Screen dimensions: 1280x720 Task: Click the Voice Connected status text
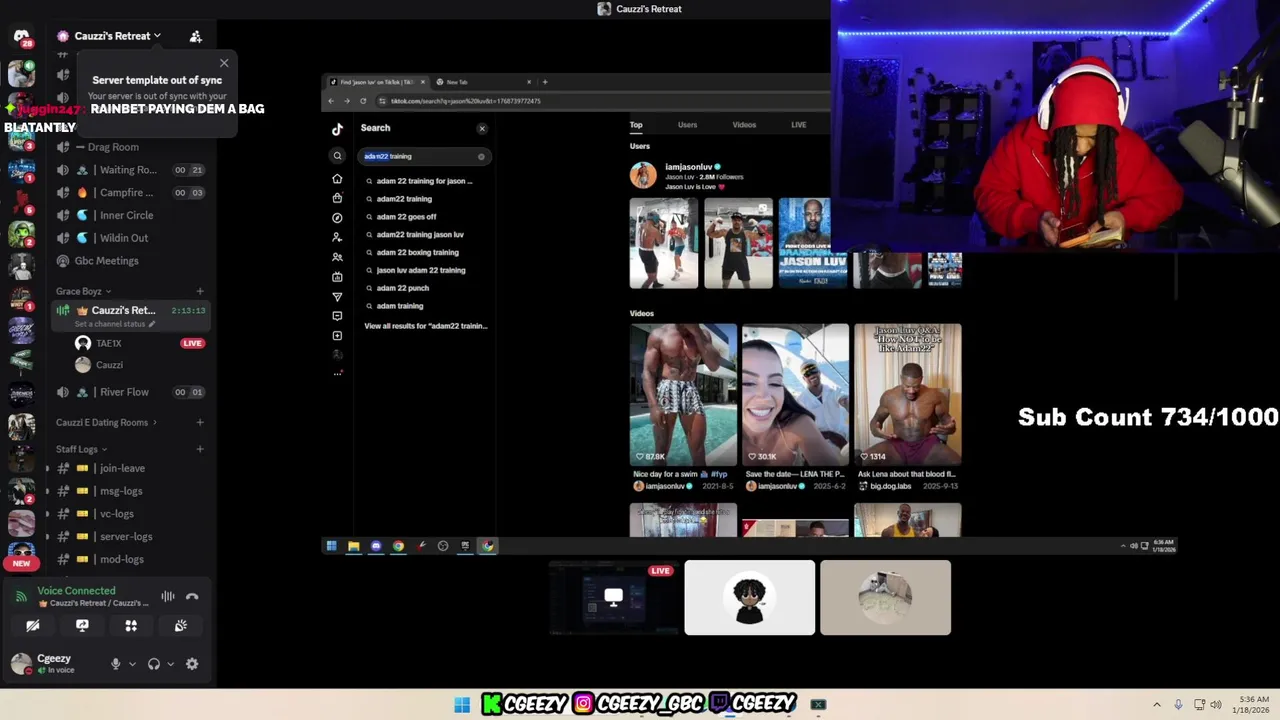click(76, 591)
